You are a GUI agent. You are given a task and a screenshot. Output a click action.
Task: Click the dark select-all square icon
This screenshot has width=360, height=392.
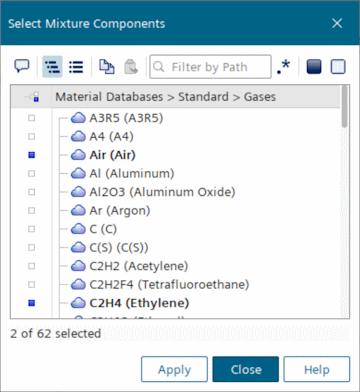314,67
